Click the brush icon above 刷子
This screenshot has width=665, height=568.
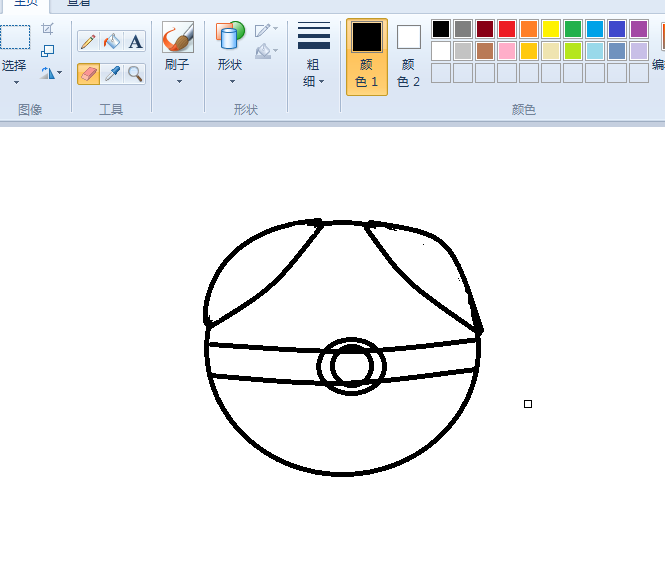[178, 38]
